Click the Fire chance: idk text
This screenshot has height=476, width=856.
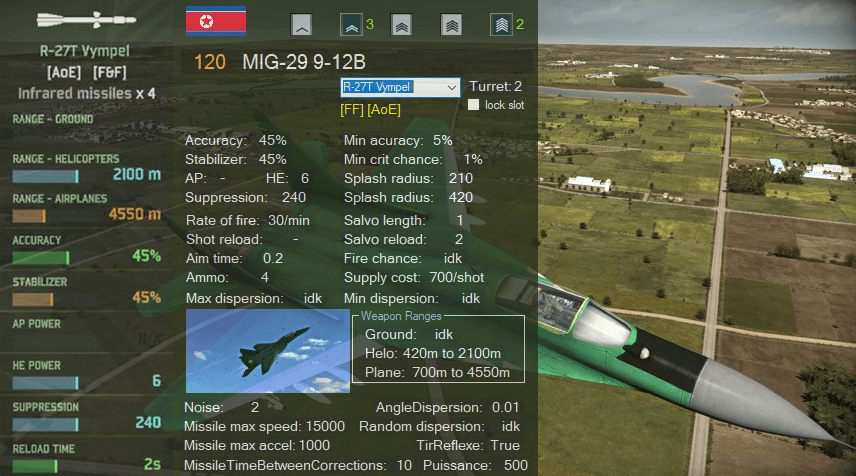[x=403, y=259]
